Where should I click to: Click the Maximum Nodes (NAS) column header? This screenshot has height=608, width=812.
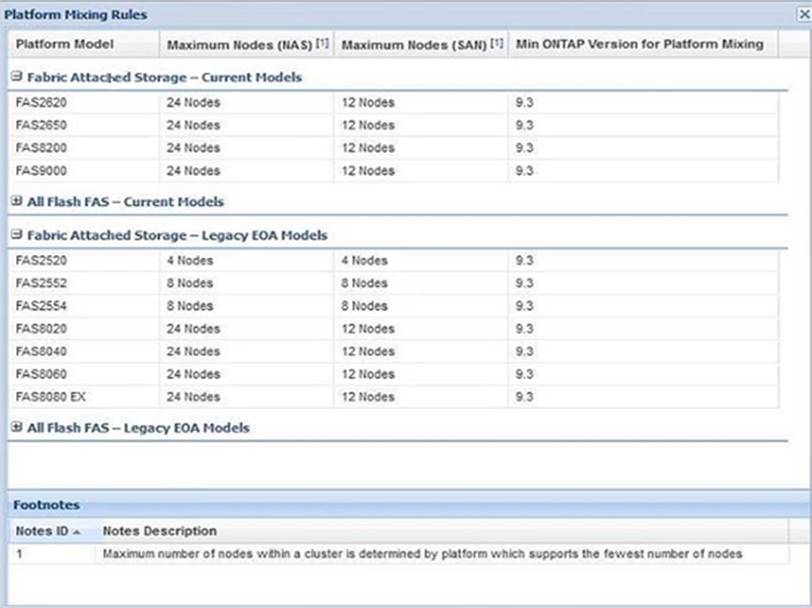coord(240,44)
